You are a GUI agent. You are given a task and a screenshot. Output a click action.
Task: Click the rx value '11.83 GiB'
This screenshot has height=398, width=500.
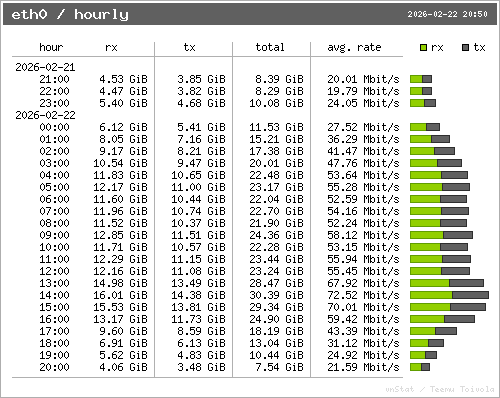point(120,175)
